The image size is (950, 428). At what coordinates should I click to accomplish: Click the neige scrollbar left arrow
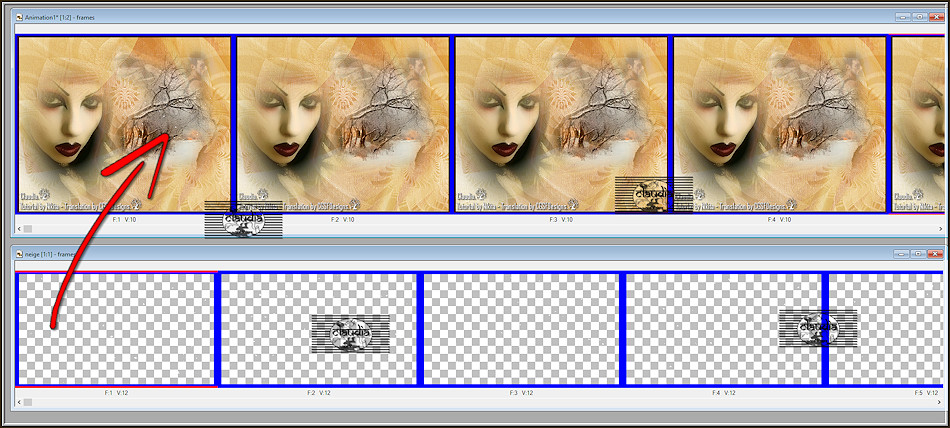(18, 402)
